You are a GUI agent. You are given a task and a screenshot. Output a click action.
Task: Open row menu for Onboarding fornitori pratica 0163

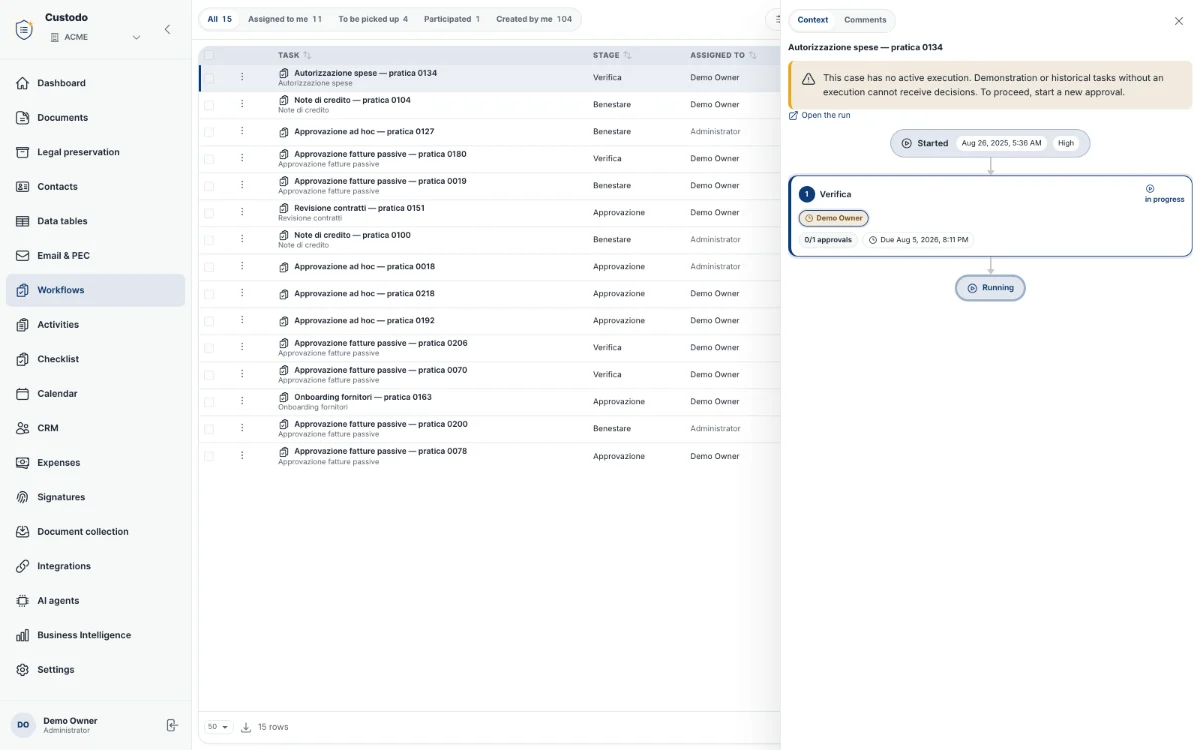(242, 401)
